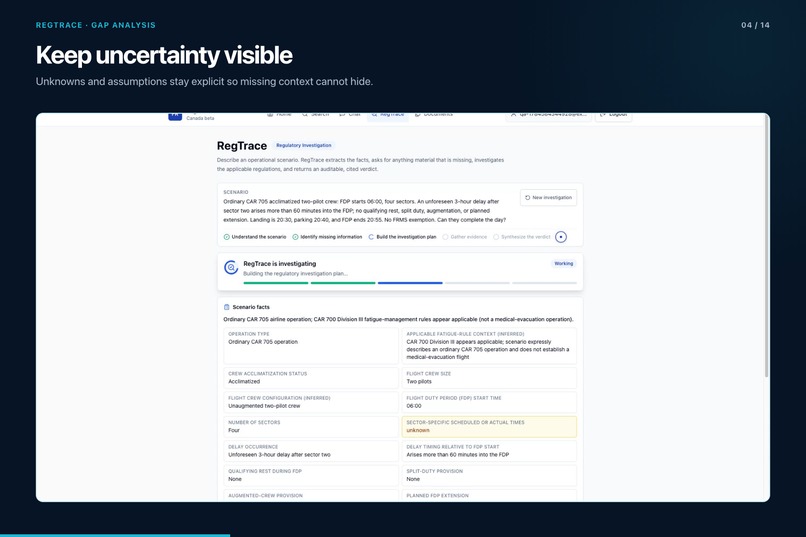Select the Flight Crew Size Two pilots card
Image resolution: width=806 pixels, height=537 pixels.
tap(489, 378)
